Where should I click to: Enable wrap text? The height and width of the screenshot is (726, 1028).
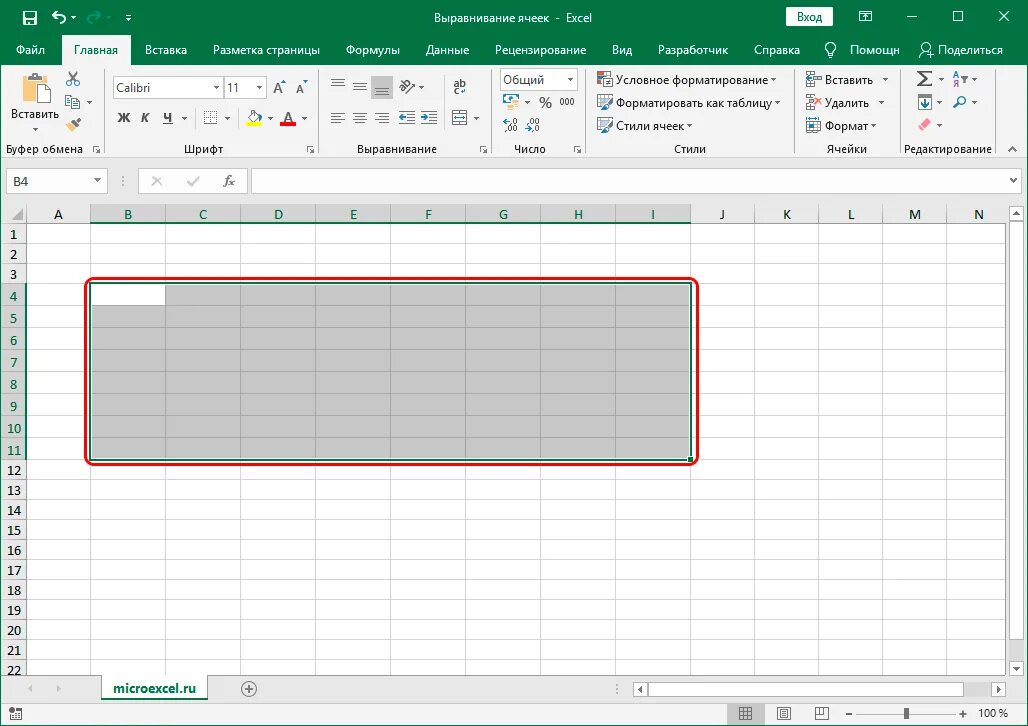[x=460, y=86]
